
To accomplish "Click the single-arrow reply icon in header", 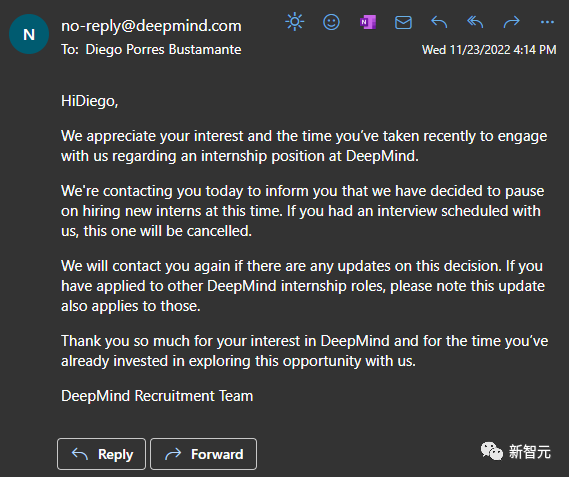I will (439, 22).
